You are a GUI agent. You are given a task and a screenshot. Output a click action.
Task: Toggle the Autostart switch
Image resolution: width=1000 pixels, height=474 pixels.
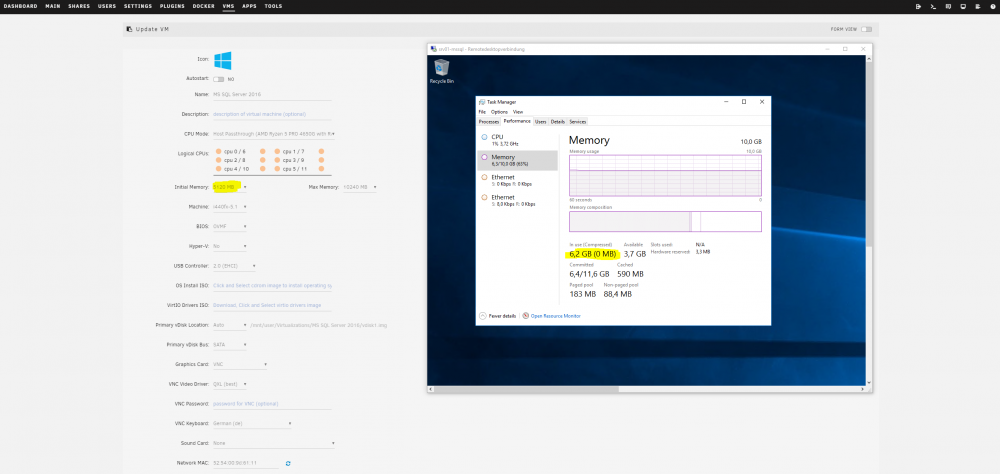point(219,79)
